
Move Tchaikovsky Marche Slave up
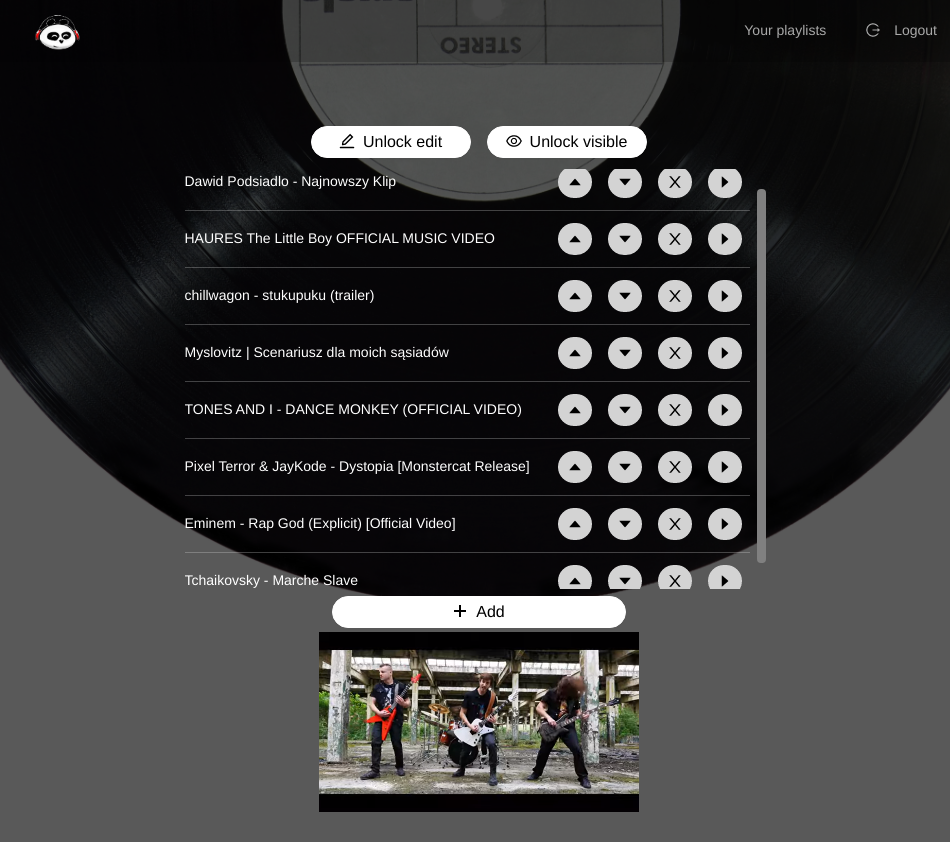(x=575, y=577)
